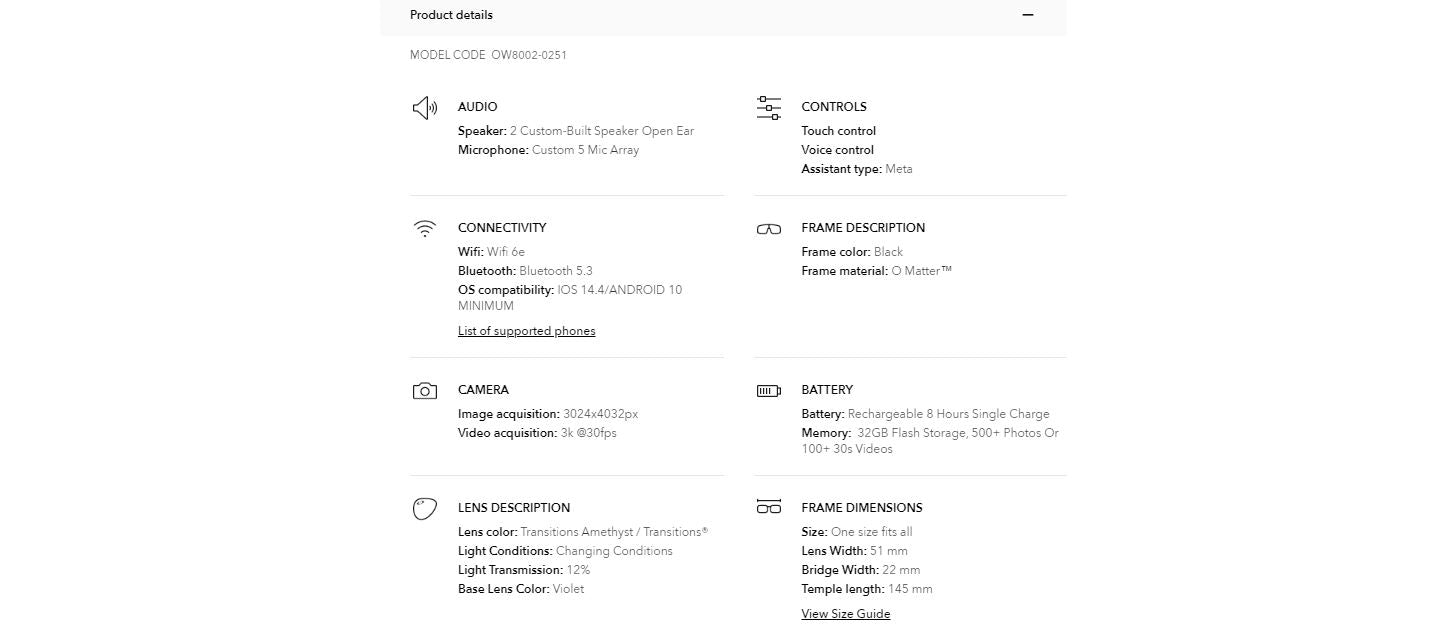Viewport: 1454px width, 636px height.
Task: Click the model code OW8002-0251 text
Action: pyautogui.click(x=528, y=55)
